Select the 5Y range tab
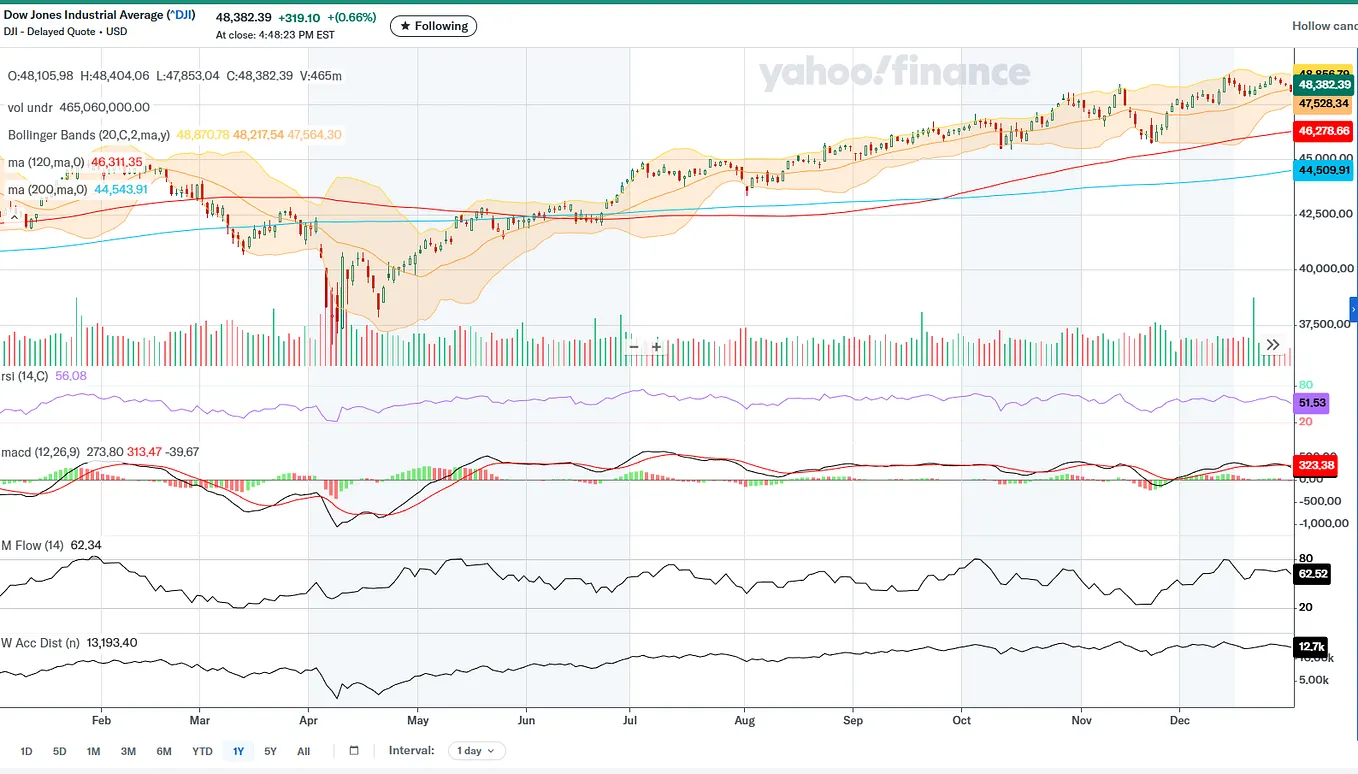Image resolution: width=1358 pixels, height=774 pixels. (270, 751)
